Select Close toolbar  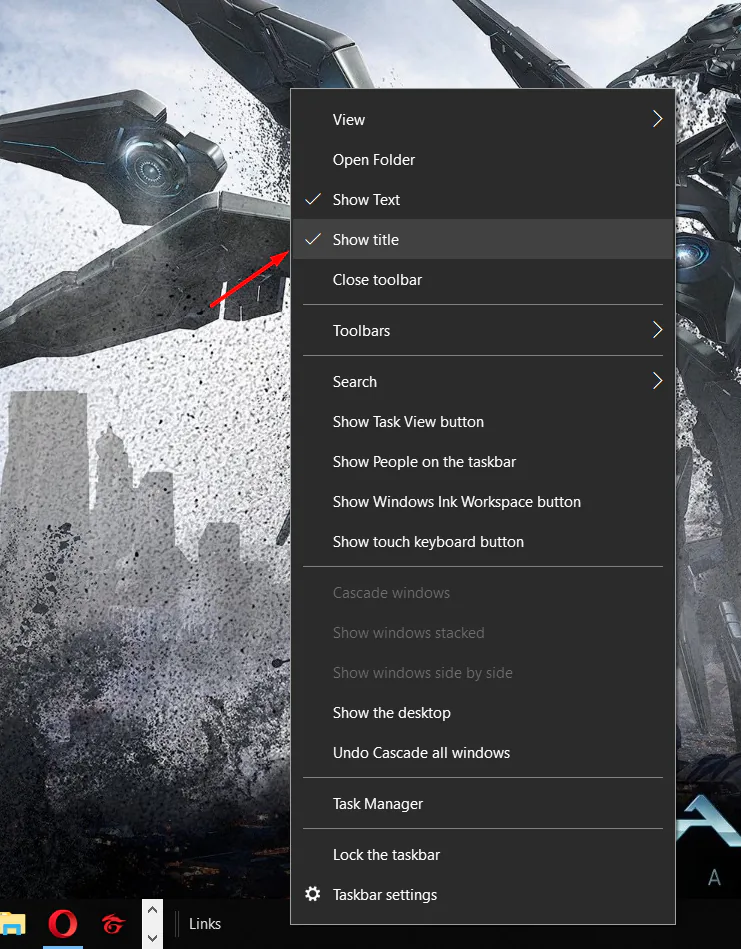coord(483,279)
